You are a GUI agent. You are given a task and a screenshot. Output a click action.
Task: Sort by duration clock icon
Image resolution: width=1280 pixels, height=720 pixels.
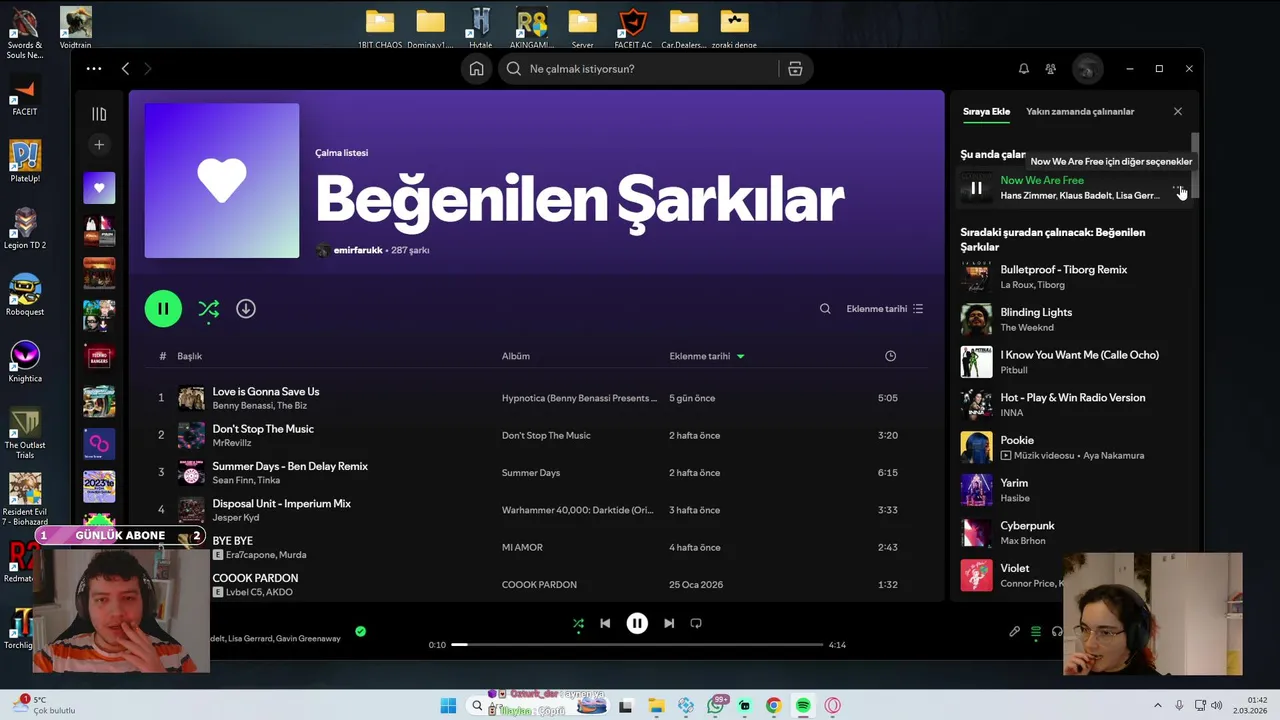(x=890, y=356)
